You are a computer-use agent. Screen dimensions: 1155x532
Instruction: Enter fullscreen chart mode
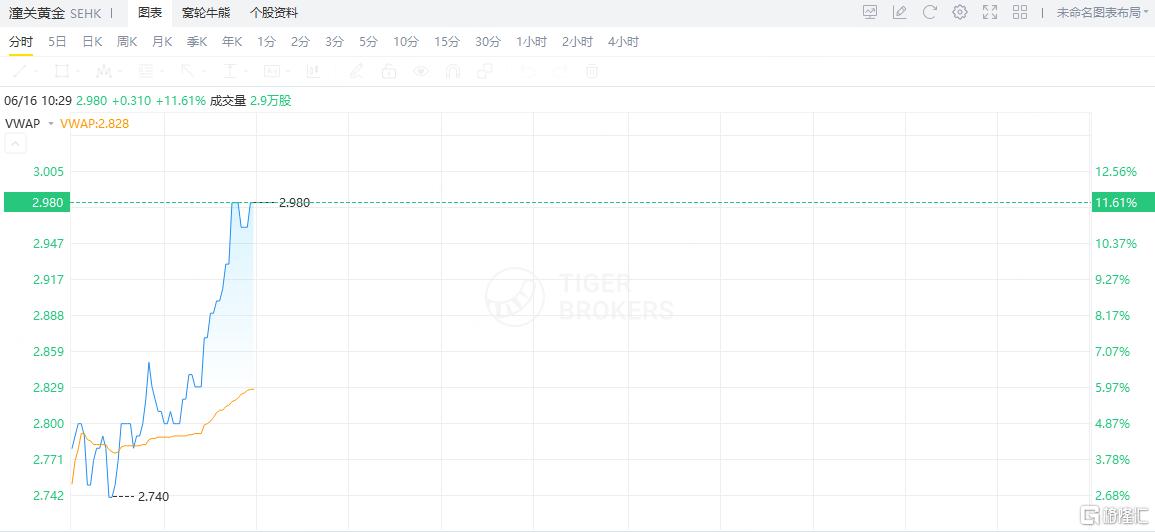coord(990,12)
